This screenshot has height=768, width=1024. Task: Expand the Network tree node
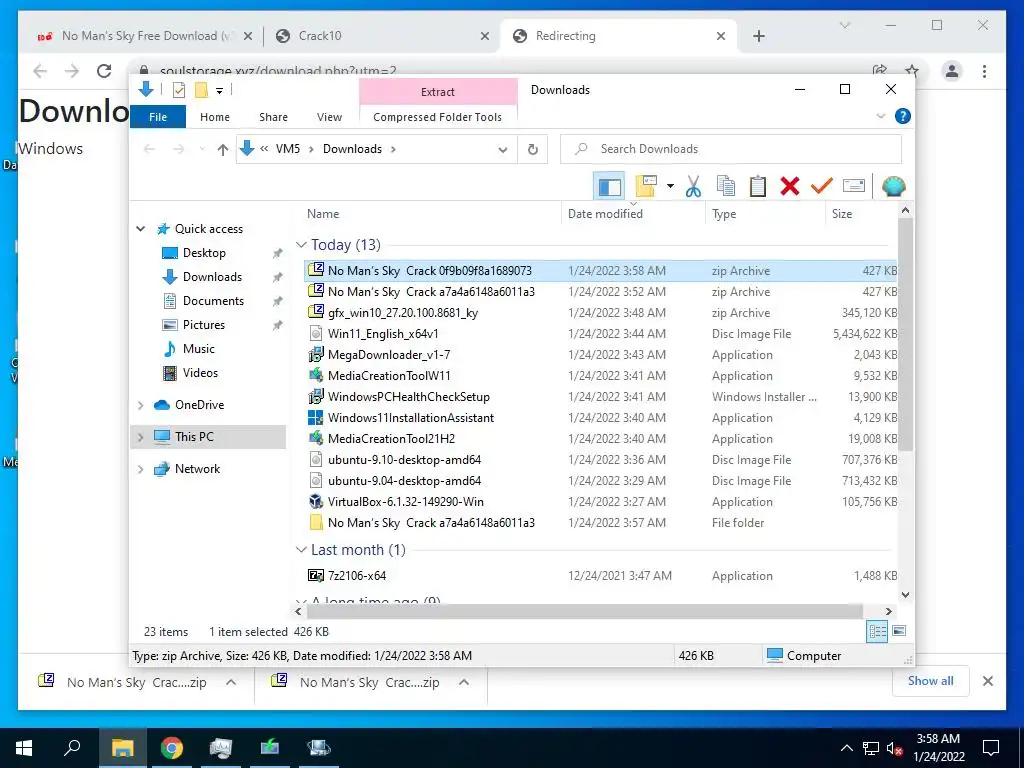140,469
